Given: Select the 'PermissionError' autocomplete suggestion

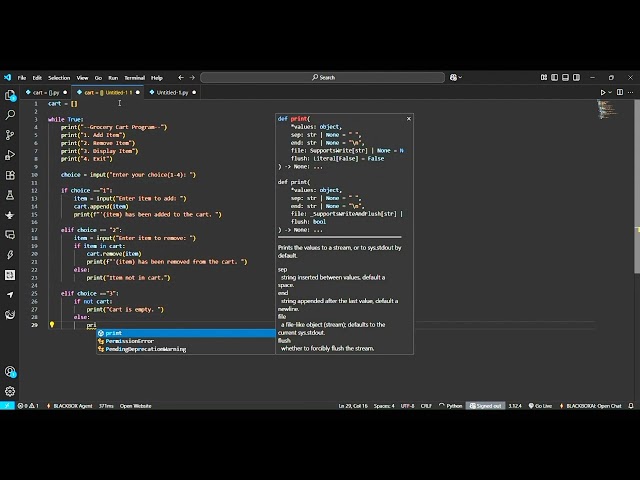Looking at the screenshot, I should coord(186,341).
